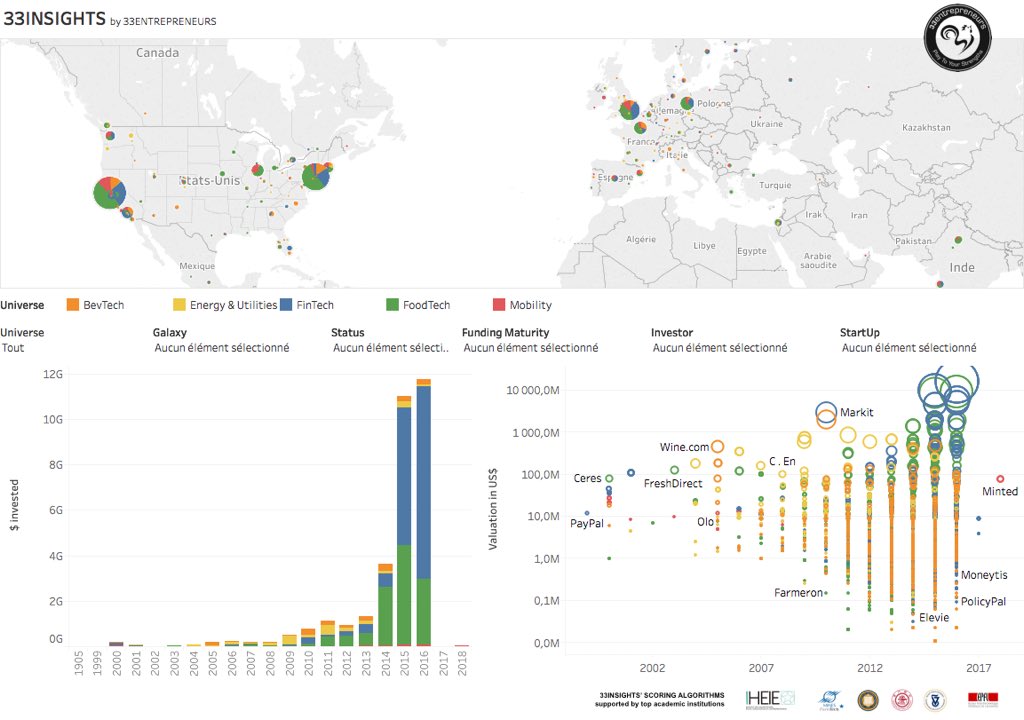This screenshot has height=720, width=1024.
Task: Click the 12G axis label
Action: tap(53, 374)
